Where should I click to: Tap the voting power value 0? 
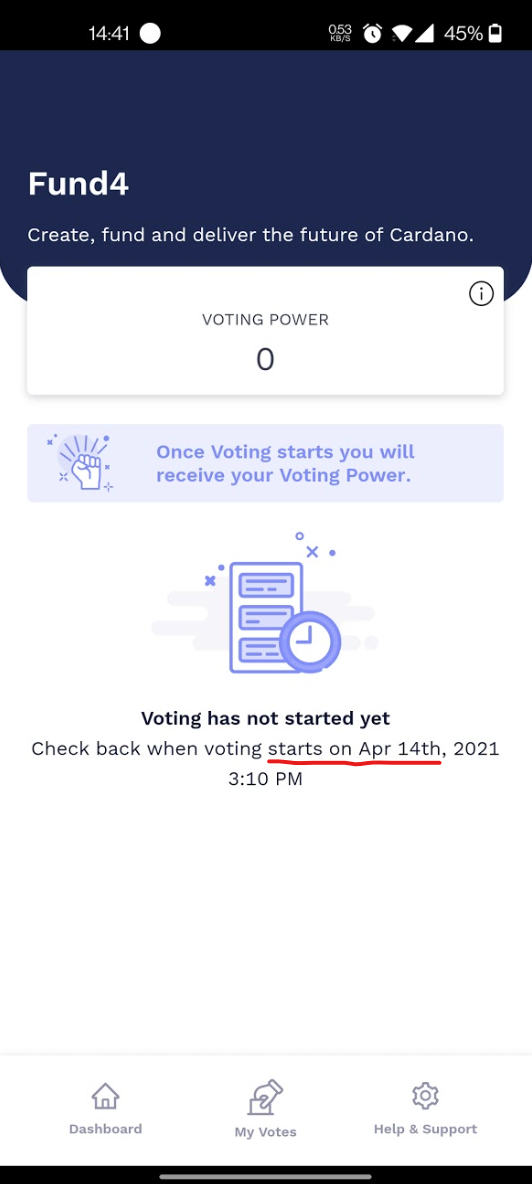pos(265,359)
